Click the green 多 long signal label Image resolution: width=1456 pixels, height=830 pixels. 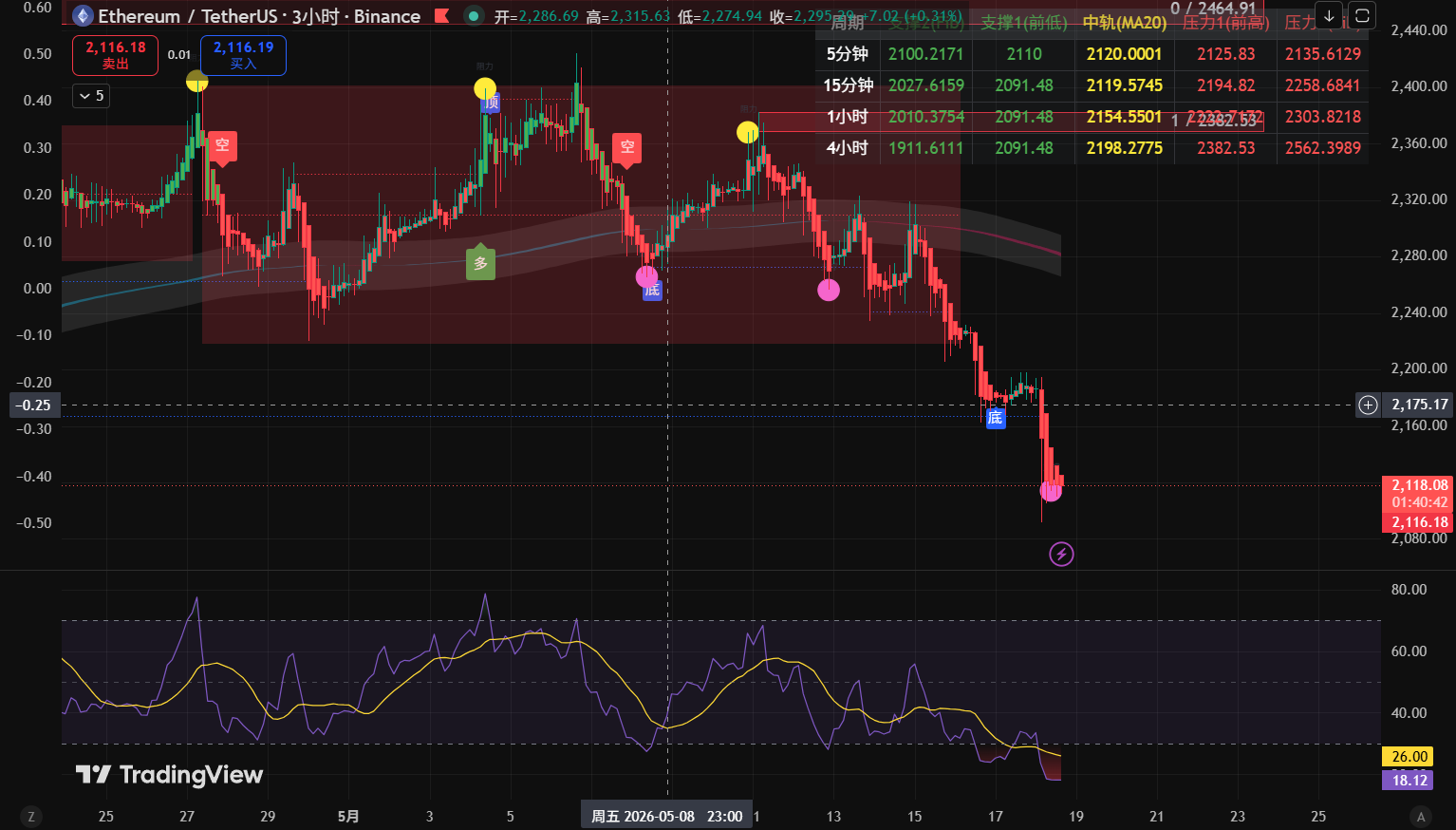(480, 263)
